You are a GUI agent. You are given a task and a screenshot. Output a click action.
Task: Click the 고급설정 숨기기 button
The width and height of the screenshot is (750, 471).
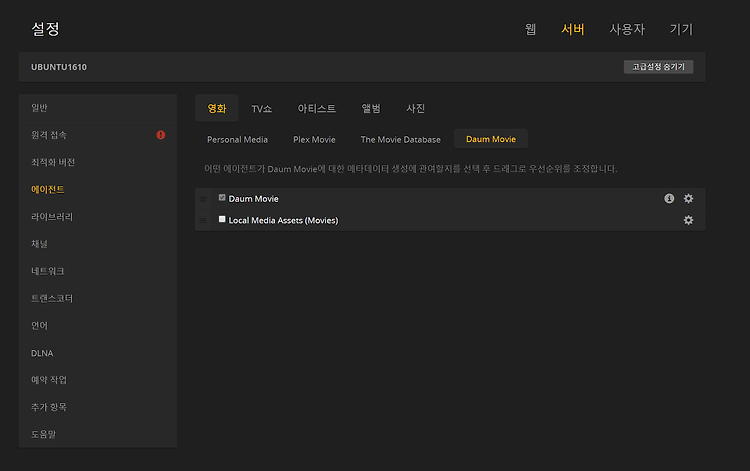point(658,66)
